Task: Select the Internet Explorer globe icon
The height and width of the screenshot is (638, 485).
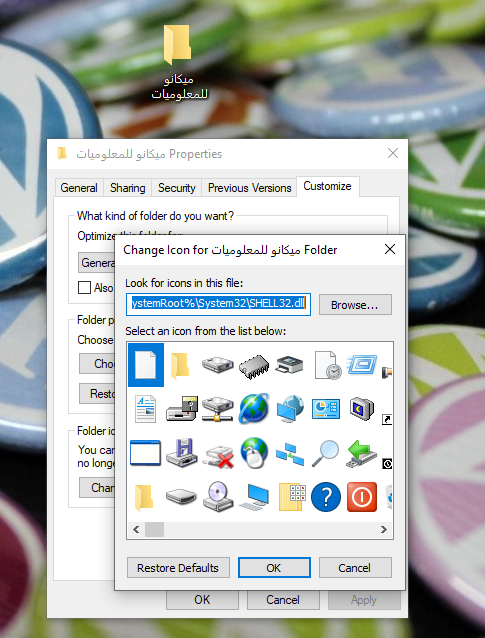Action: (254, 408)
